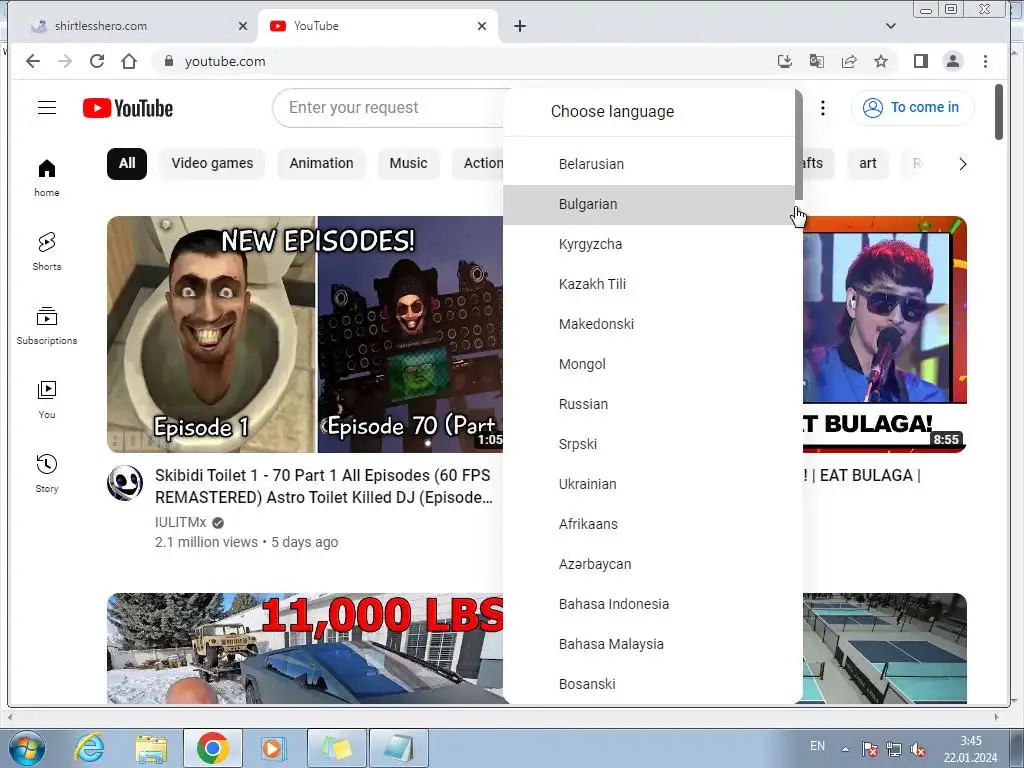Close the shirtlesshero.com tab
Image resolution: width=1024 pixels, height=768 pixels.
pos(242,26)
